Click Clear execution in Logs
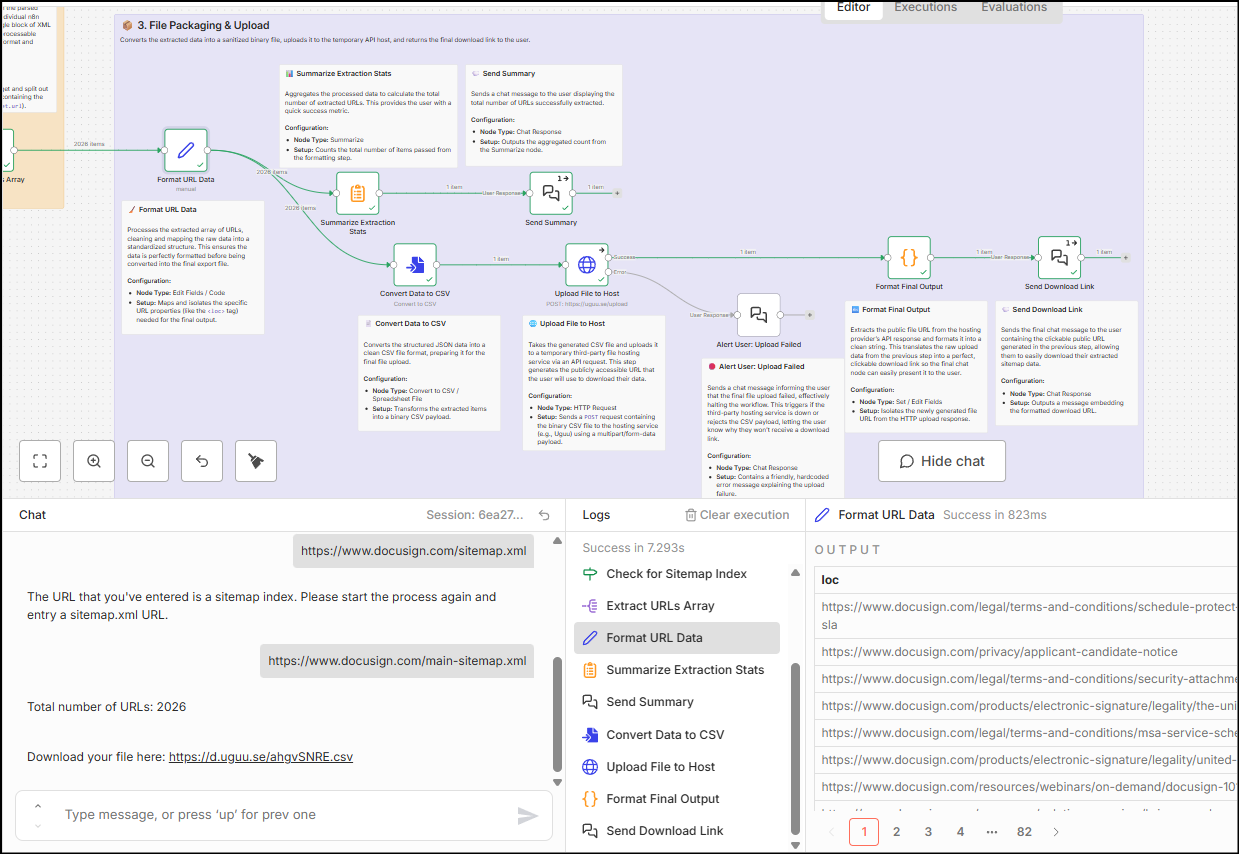This screenshot has height=854, width=1239. point(737,515)
